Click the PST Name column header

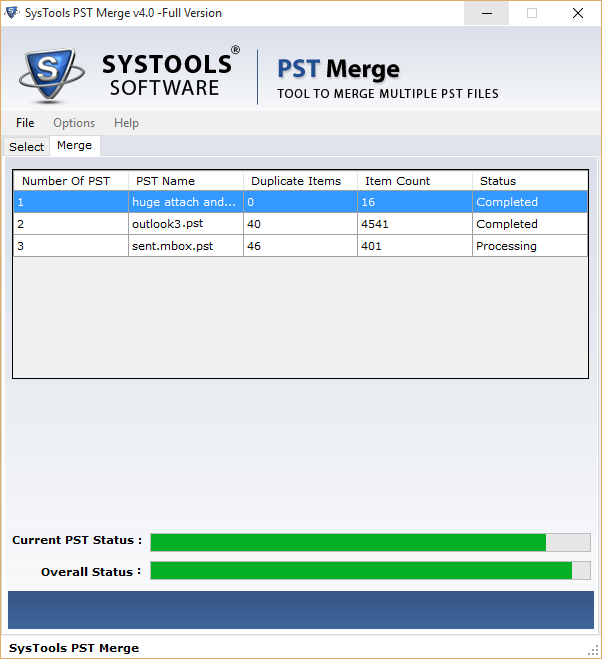(186, 181)
